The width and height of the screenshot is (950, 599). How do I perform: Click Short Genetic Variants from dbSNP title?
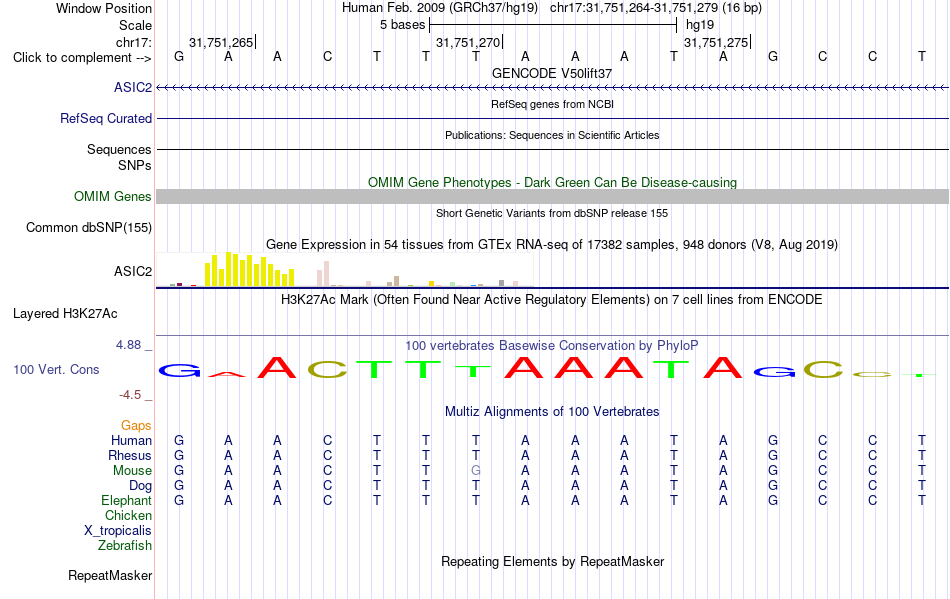(552, 213)
